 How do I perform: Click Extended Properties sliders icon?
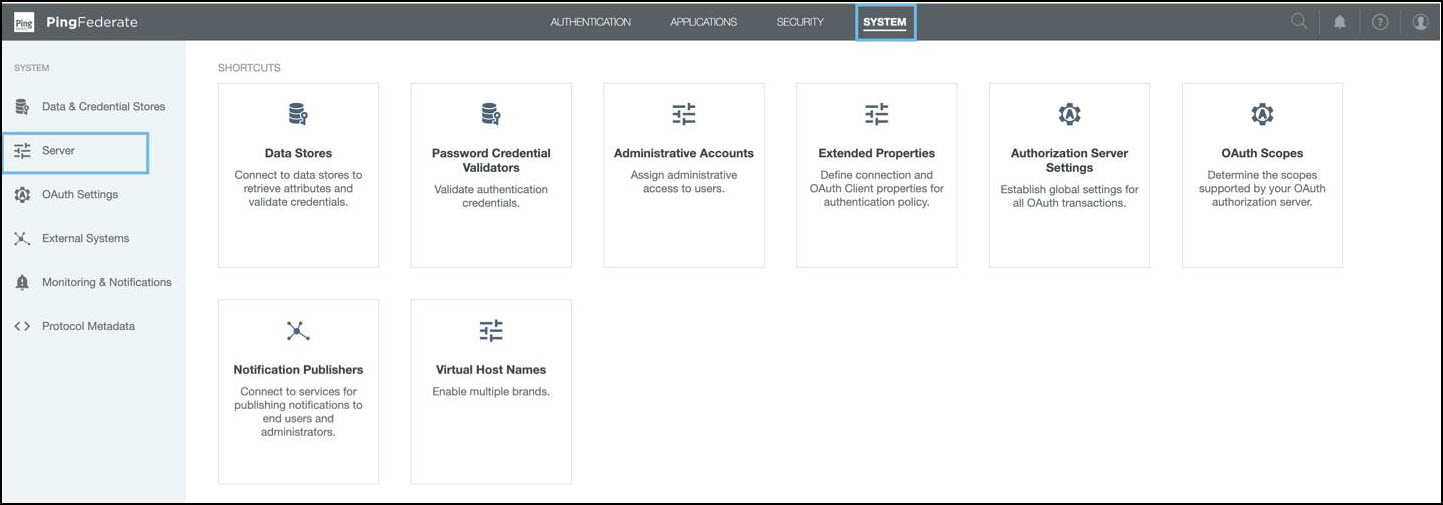coord(877,114)
